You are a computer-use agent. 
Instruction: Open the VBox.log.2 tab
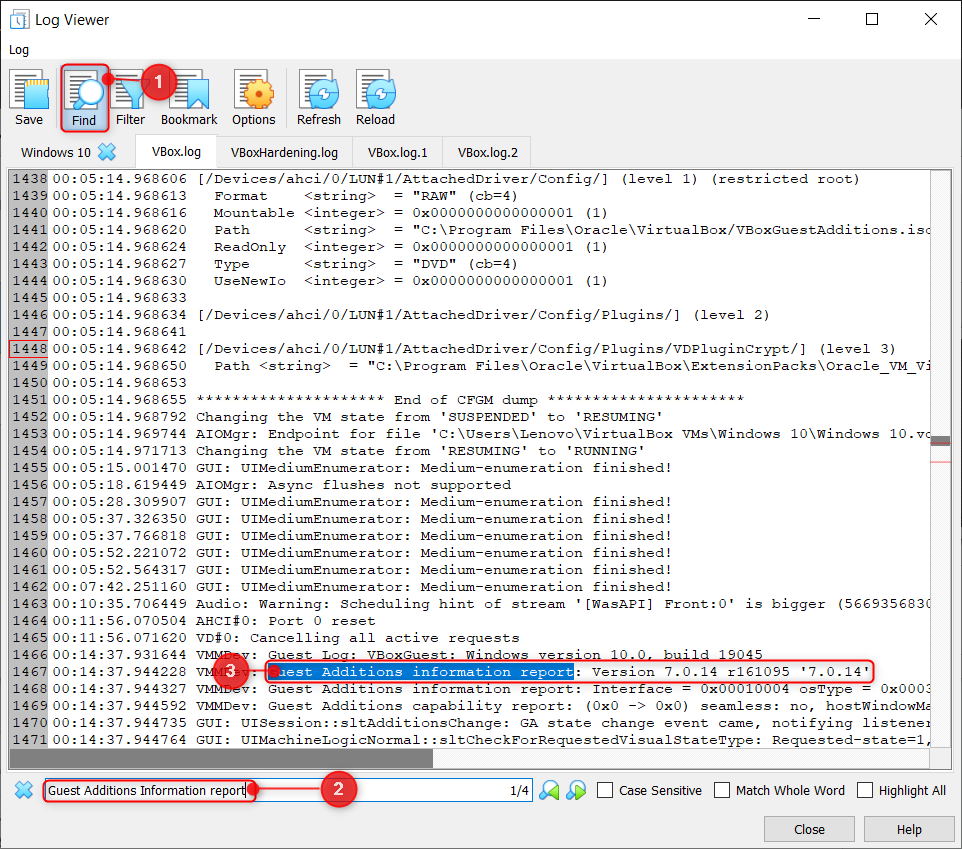(x=488, y=152)
